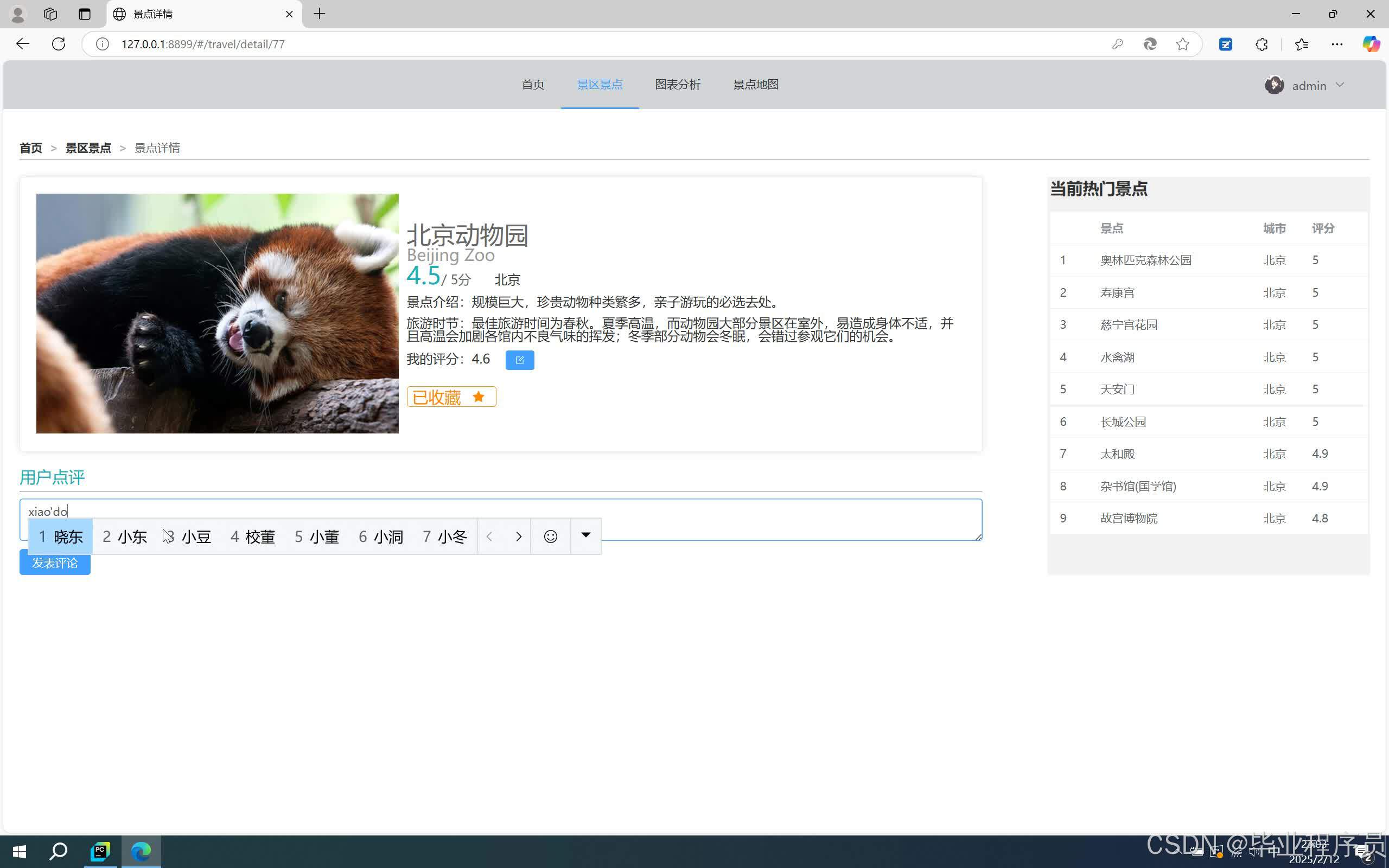1389x868 pixels.
Task: Close the 景点详情 tab
Action: pyautogui.click(x=289, y=14)
